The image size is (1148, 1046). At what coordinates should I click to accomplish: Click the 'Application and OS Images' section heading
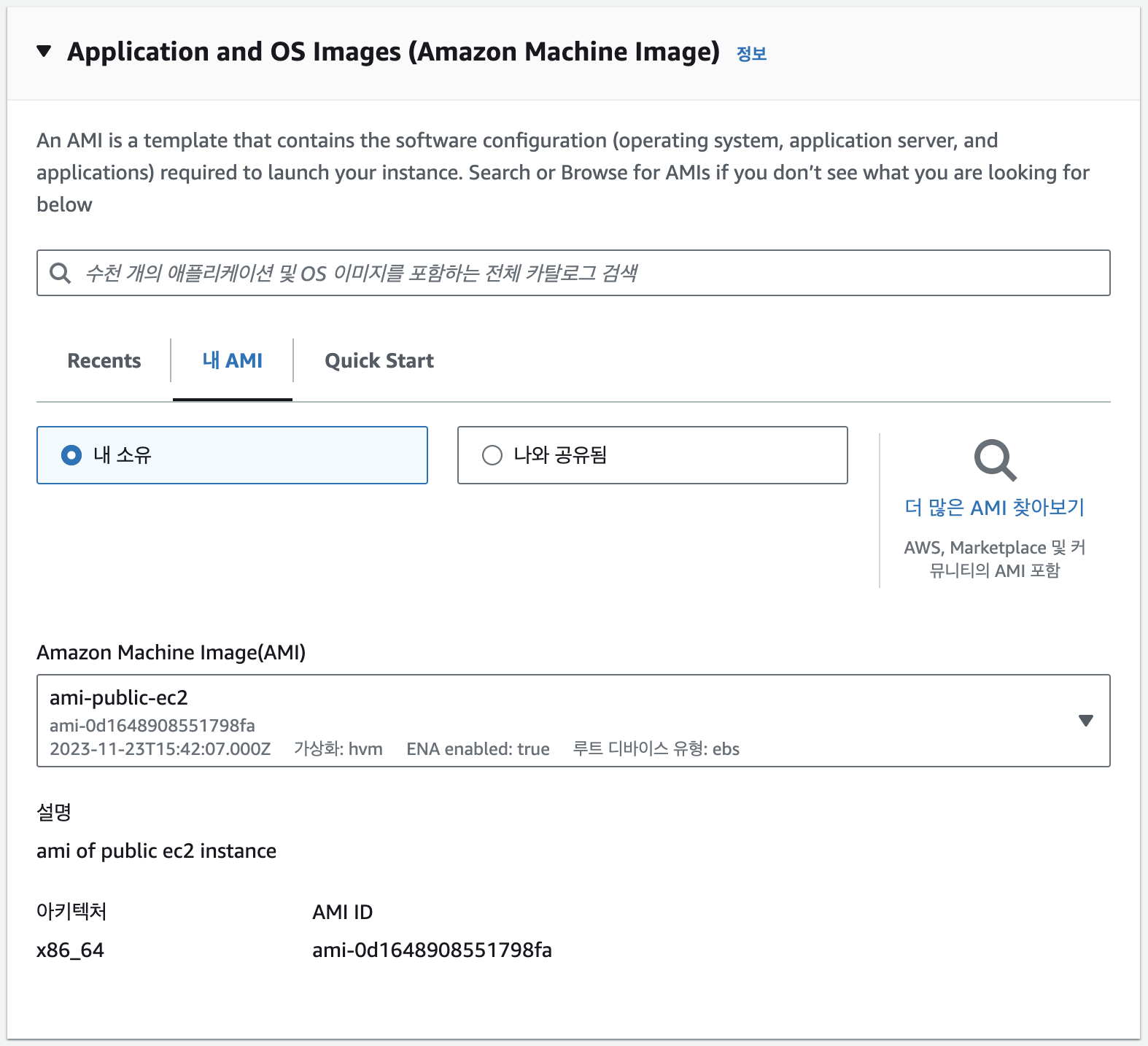coord(393,52)
